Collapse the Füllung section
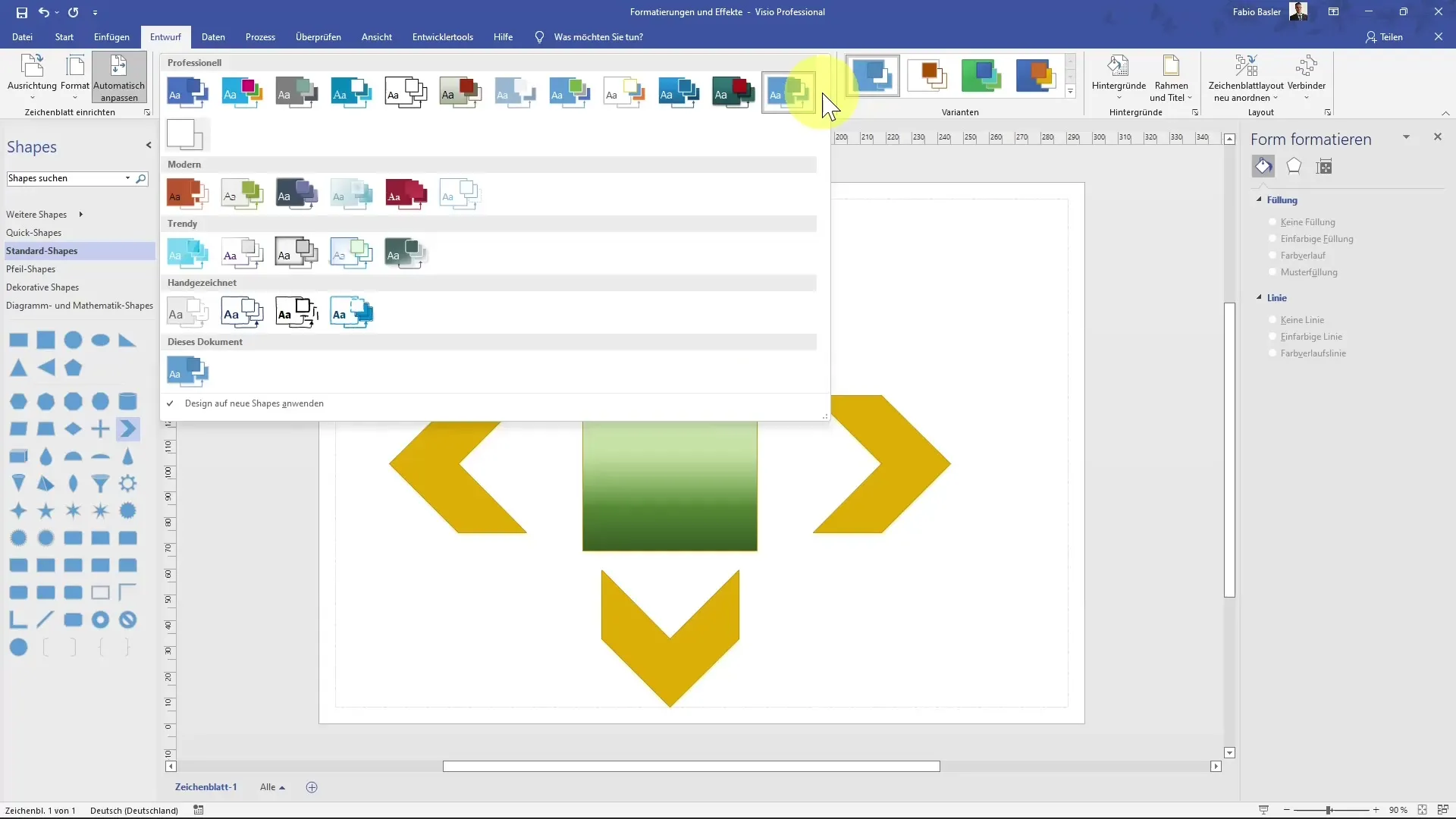This screenshot has height=819, width=1456. pos(1260,199)
